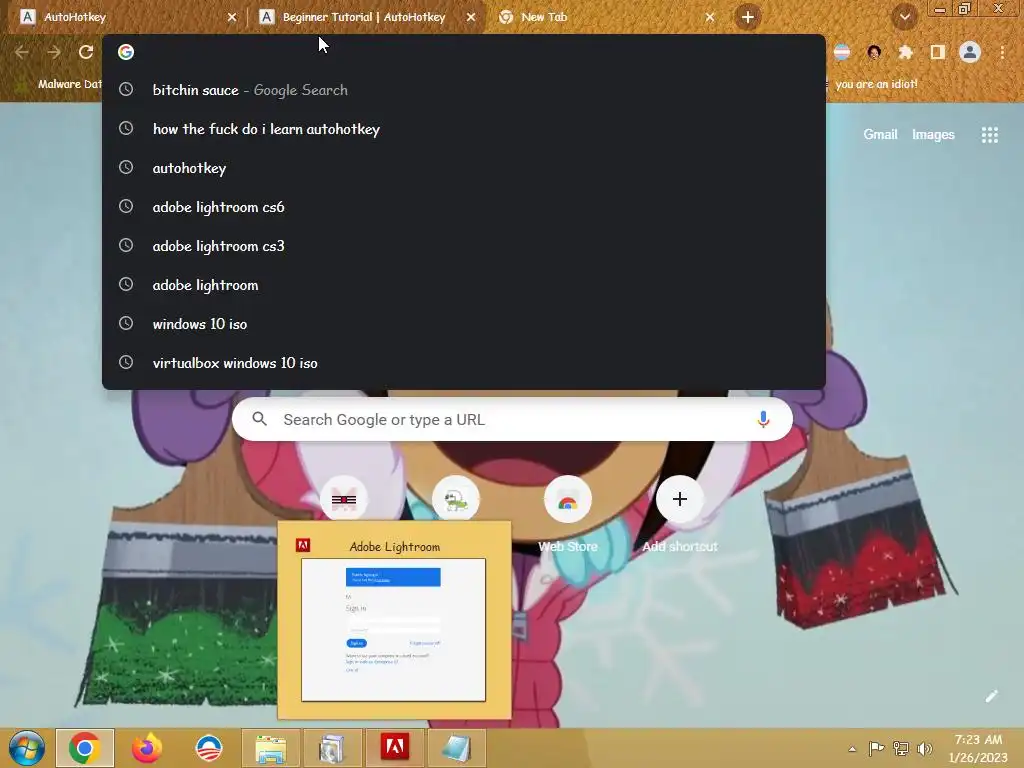The image size is (1024, 768).
Task: Open the notepad taskbar icon
Action: click(456, 748)
